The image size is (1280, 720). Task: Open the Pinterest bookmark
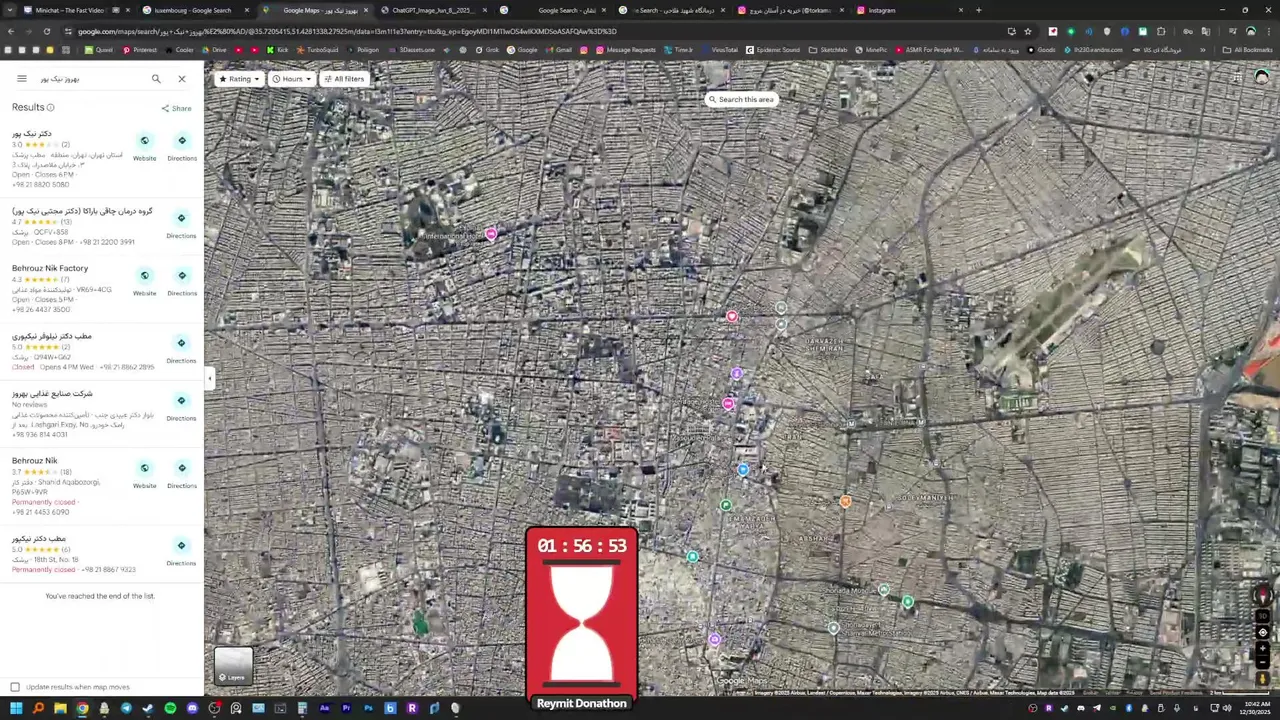tap(140, 50)
